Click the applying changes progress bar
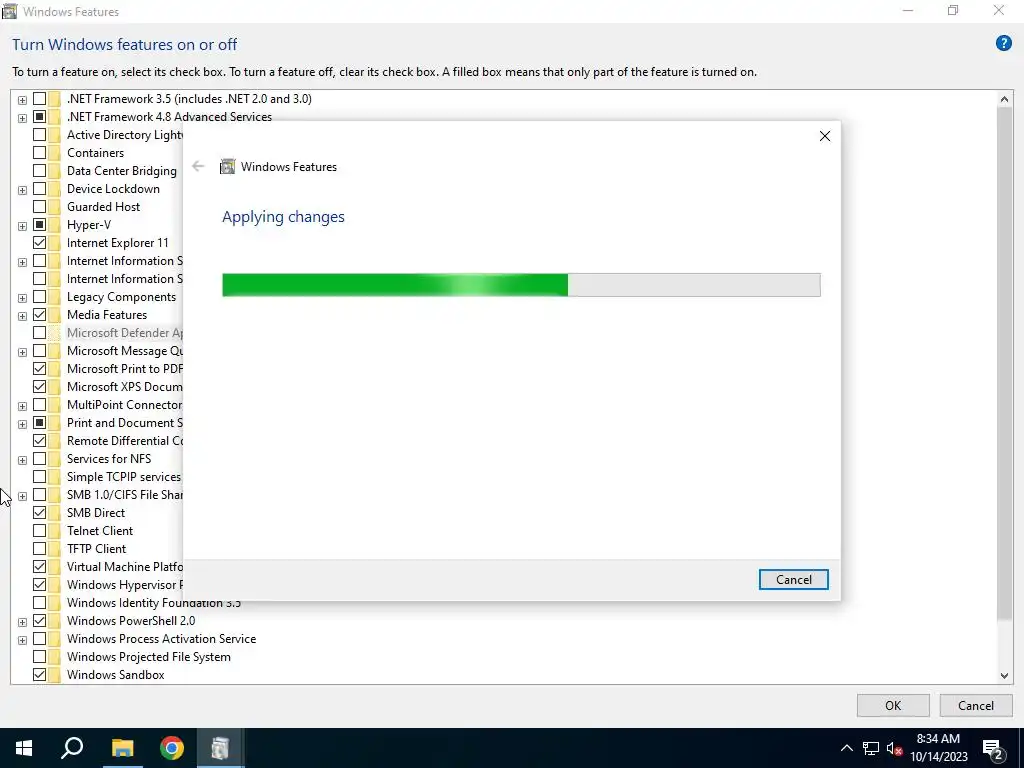 (521, 285)
